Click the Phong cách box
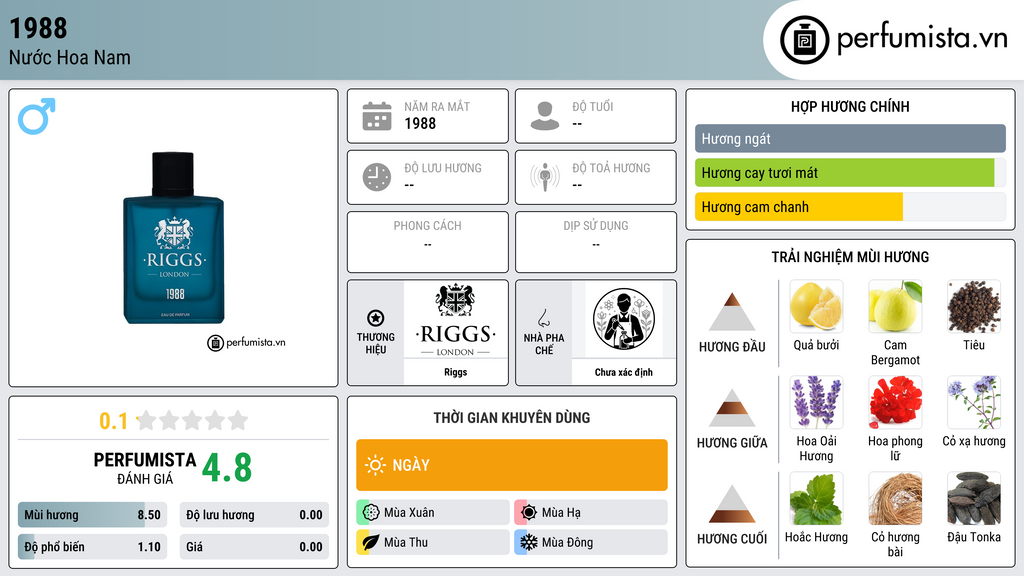Viewport: 1024px width, 576px height. [x=428, y=242]
